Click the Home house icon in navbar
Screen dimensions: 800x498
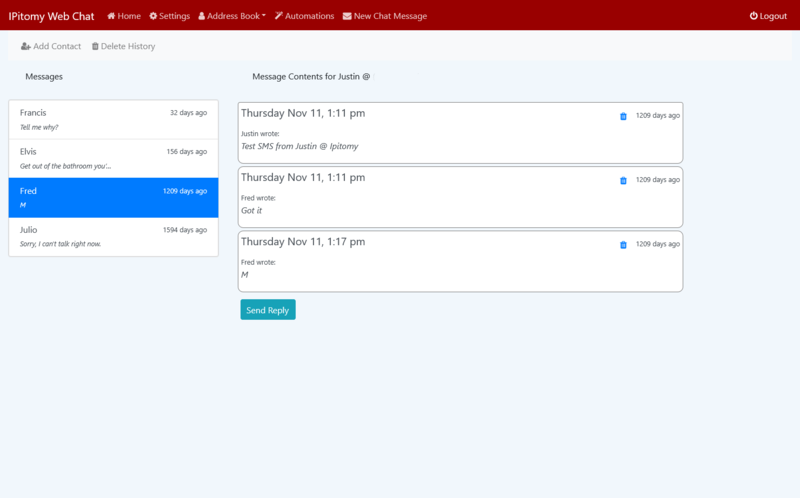tap(111, 16)
